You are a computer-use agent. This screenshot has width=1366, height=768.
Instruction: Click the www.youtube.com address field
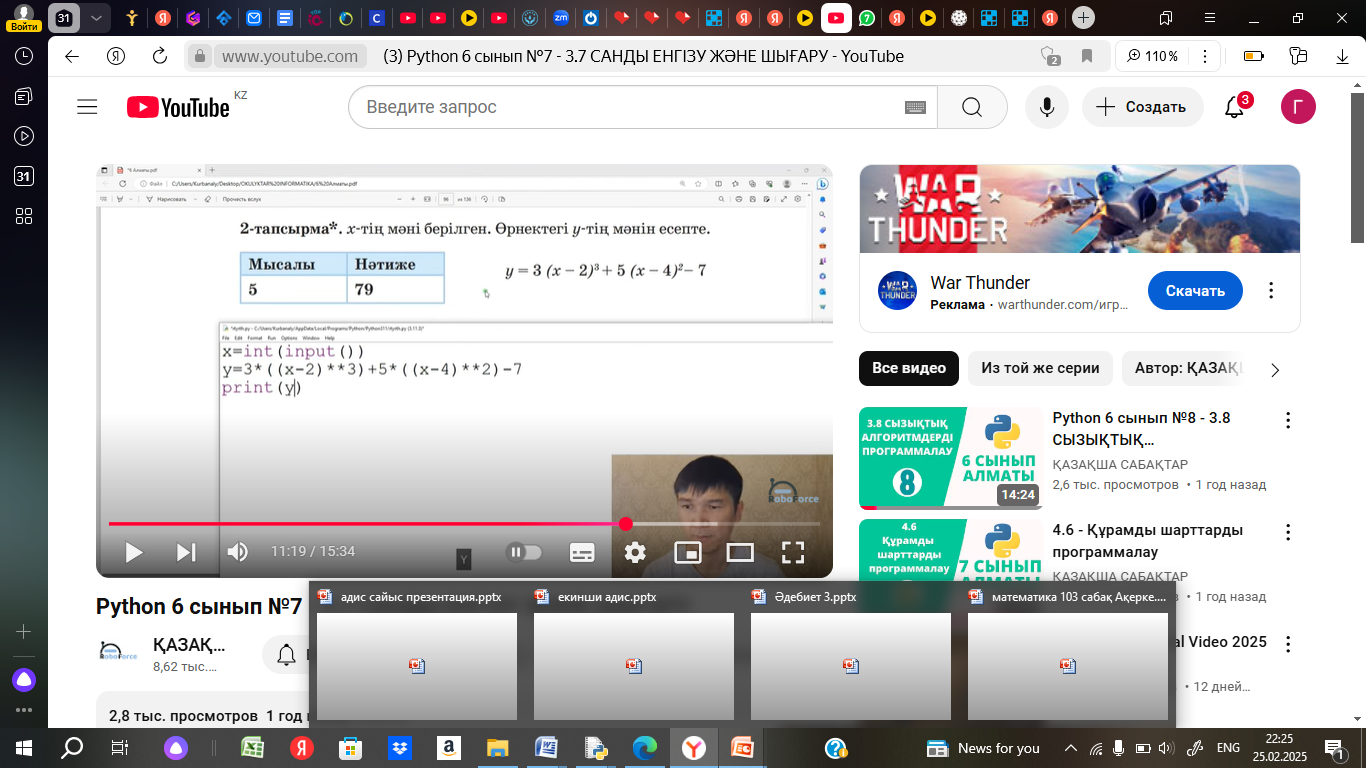(289, 56)
